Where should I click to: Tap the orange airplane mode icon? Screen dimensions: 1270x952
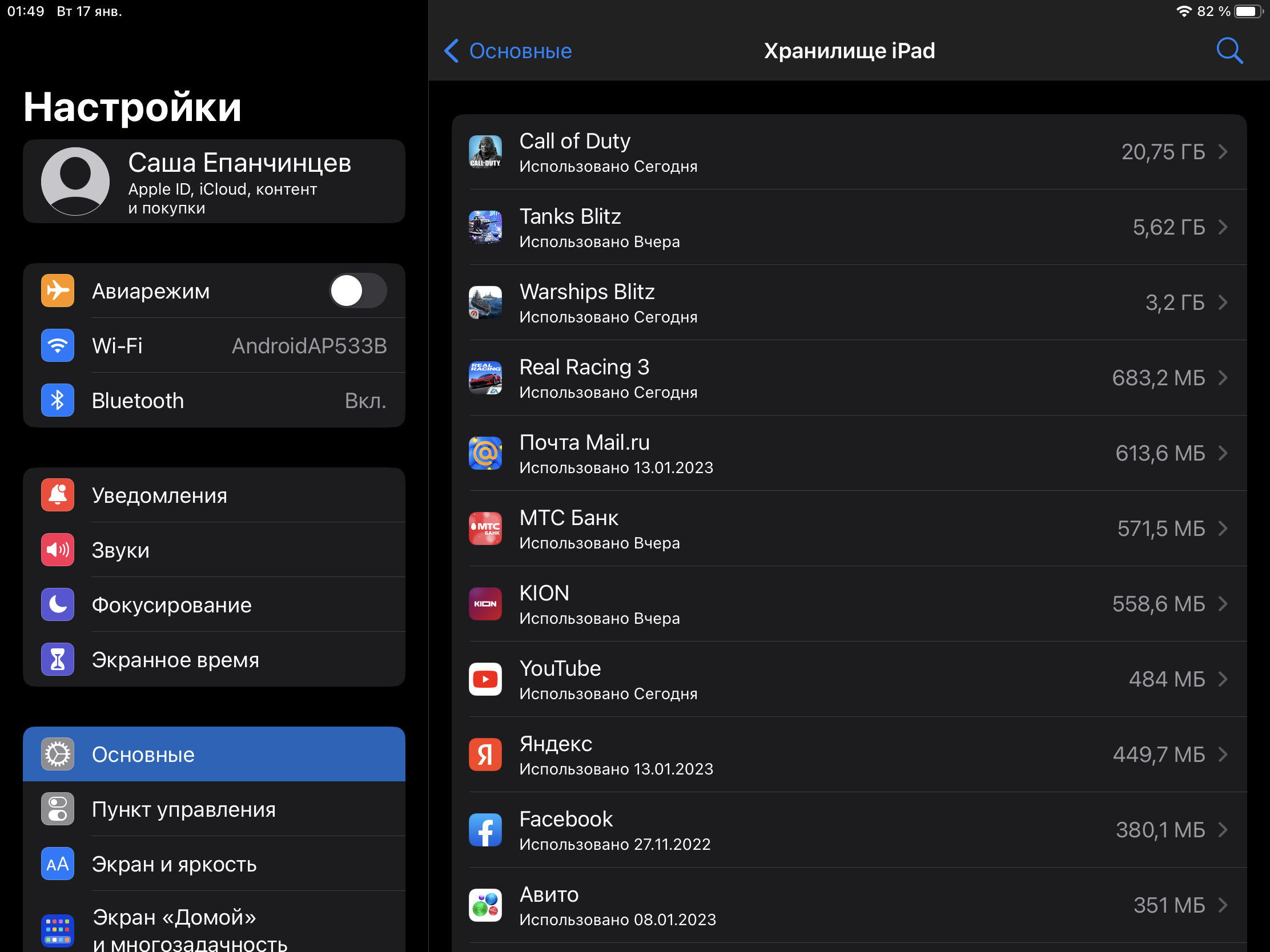[58, 291]
